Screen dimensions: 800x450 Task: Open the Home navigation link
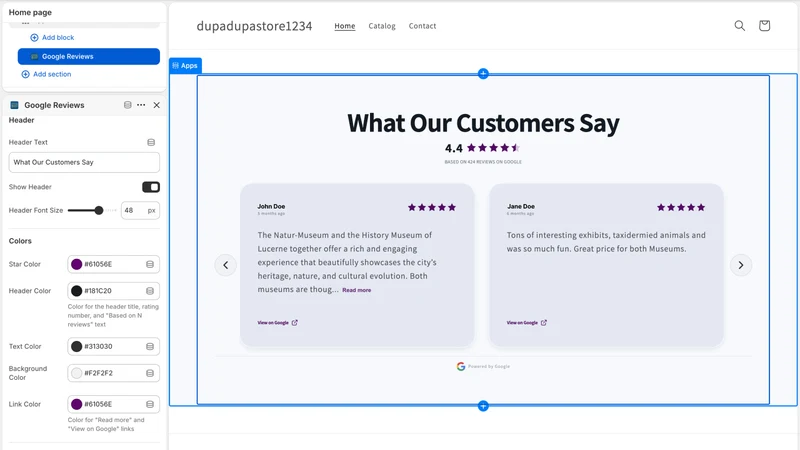click(x=345, y=26)
